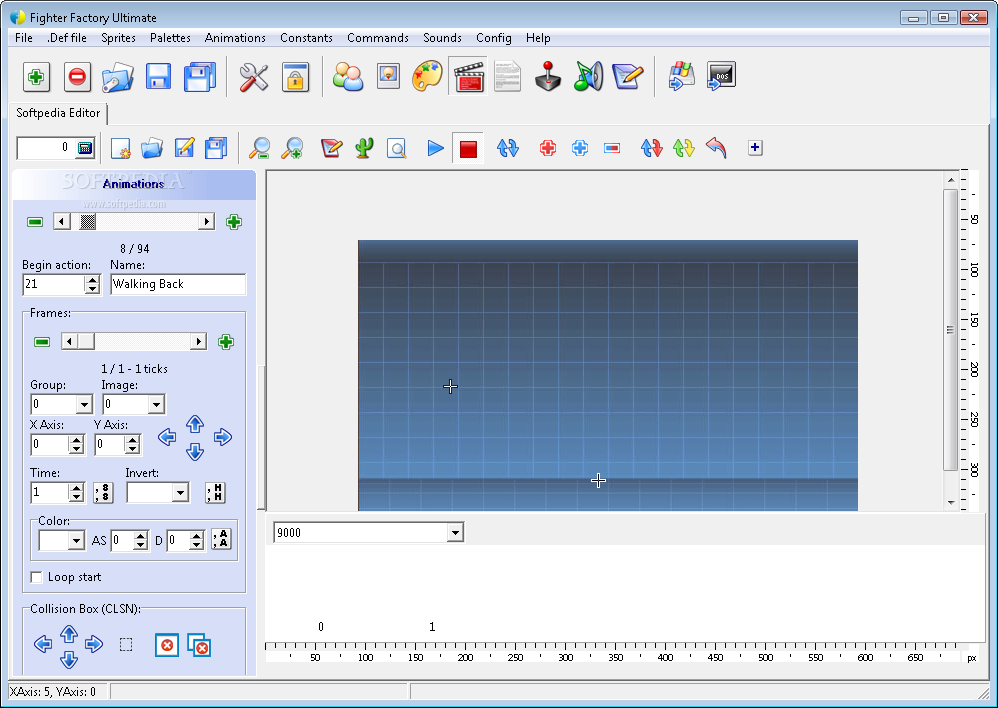Open the Config menu
The width and height of the screenshot is (998, 708).
click(494, 38)
